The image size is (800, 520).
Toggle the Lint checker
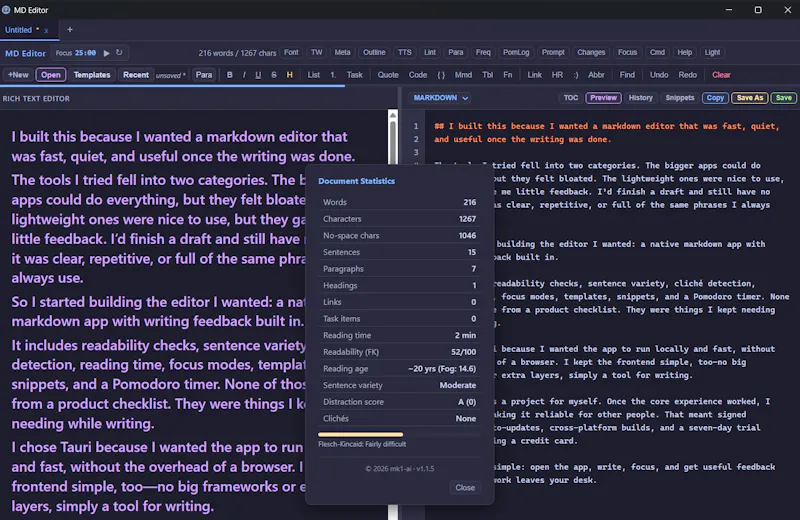(x=430, y=53)
